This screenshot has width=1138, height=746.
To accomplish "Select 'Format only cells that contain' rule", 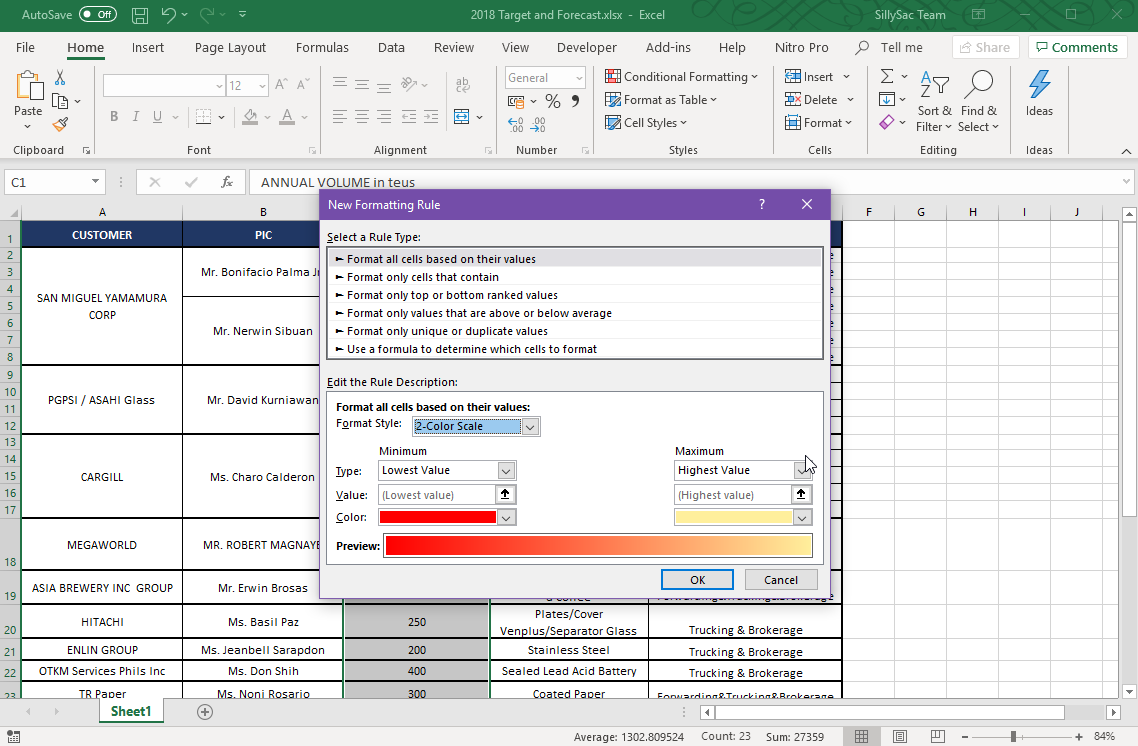I will point(422,277).
